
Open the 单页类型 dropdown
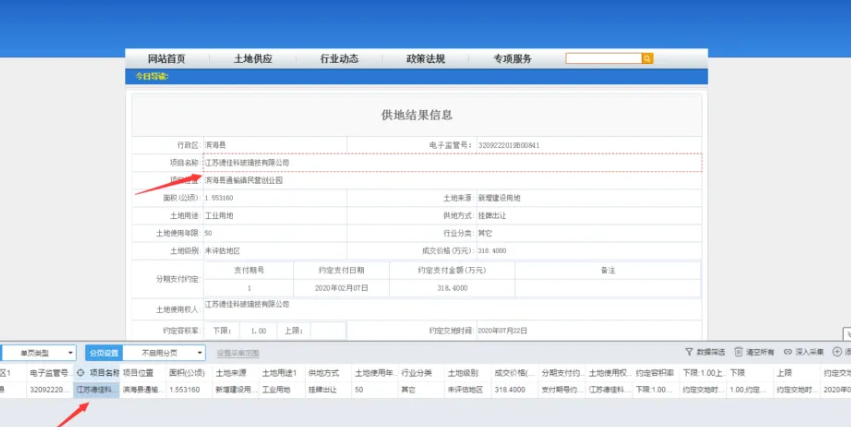[x=38, y=353]
